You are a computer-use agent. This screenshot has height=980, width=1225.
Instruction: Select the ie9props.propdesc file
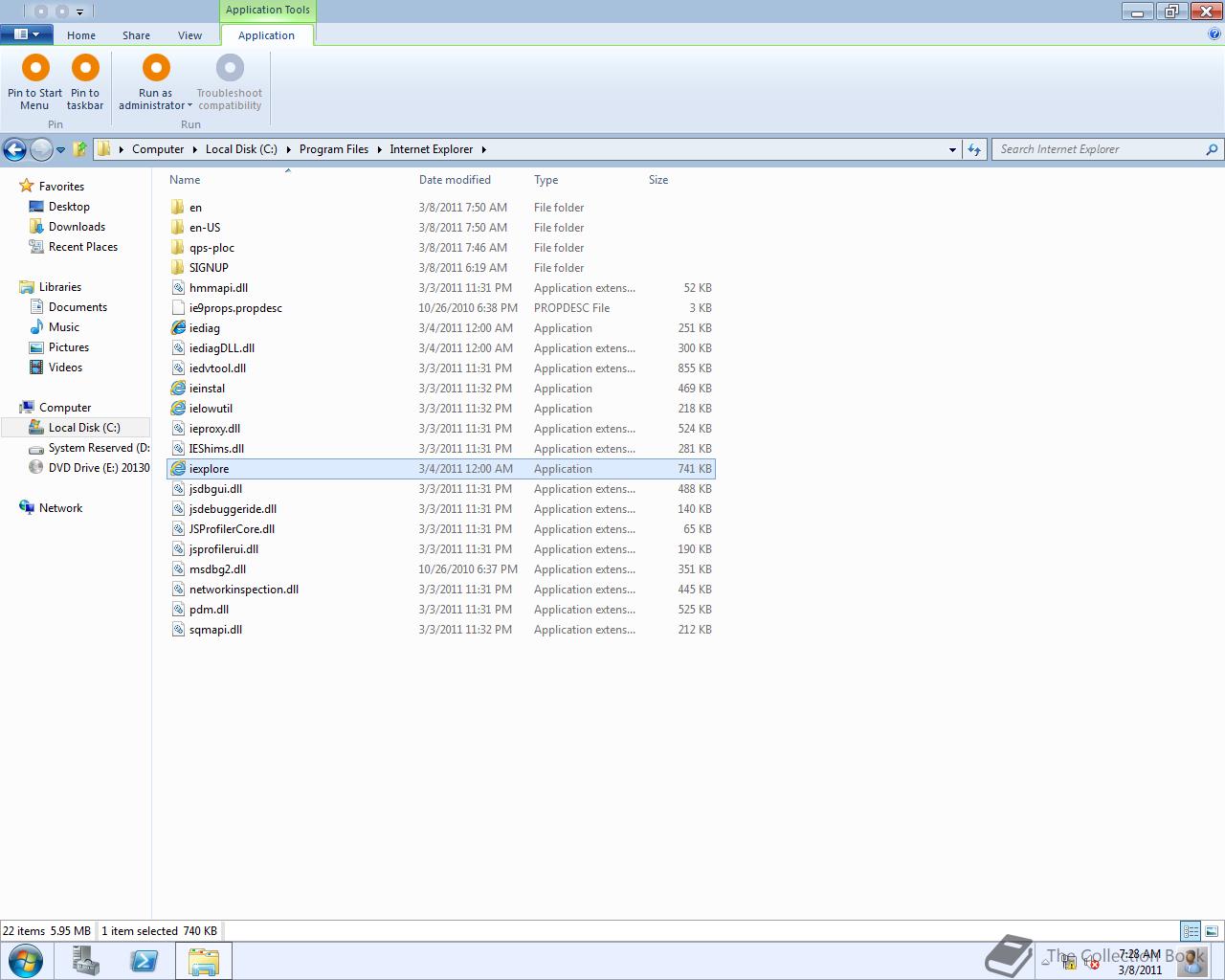click(235, 308)
